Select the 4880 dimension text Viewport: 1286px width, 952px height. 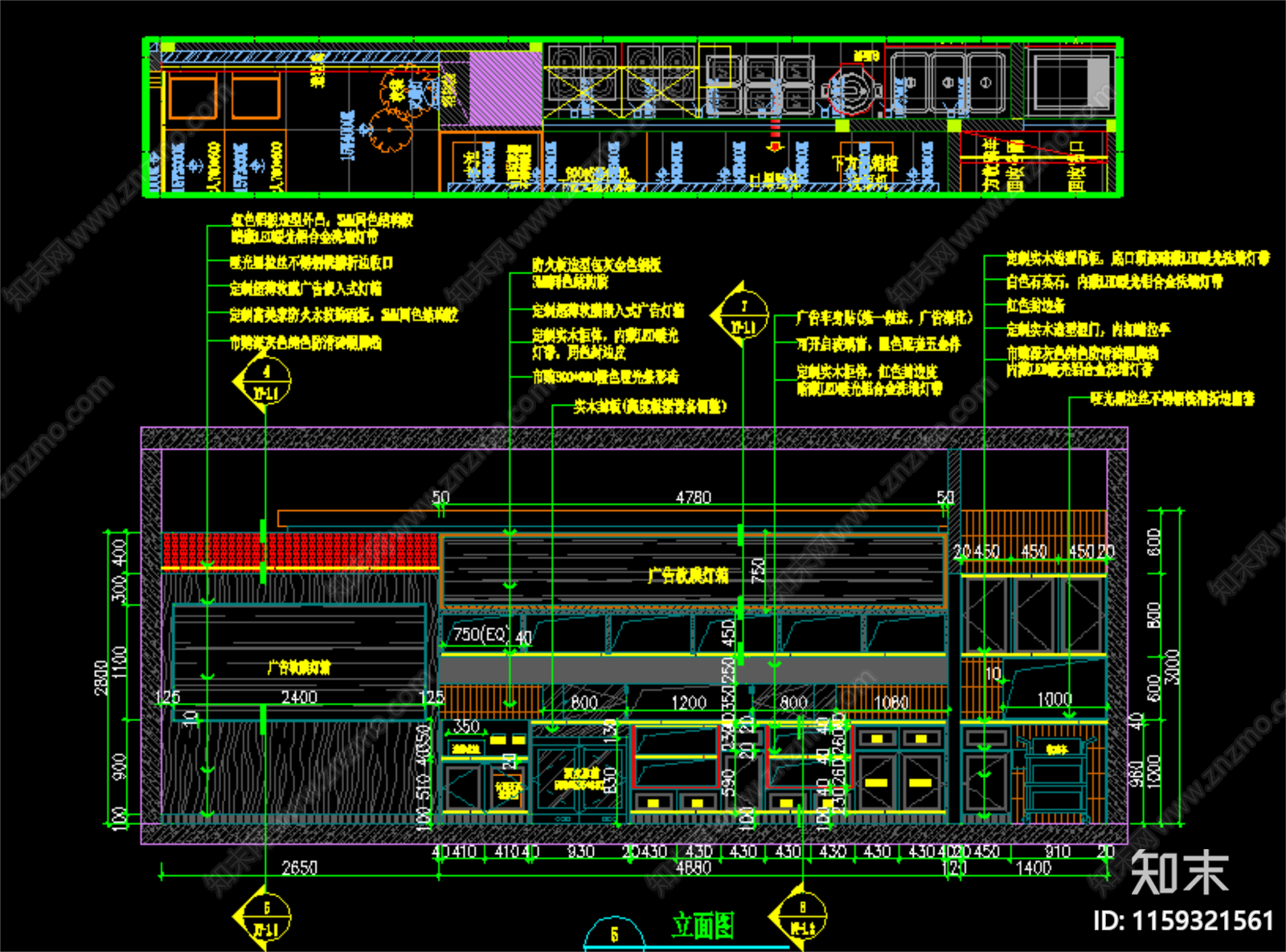point(693,868)
